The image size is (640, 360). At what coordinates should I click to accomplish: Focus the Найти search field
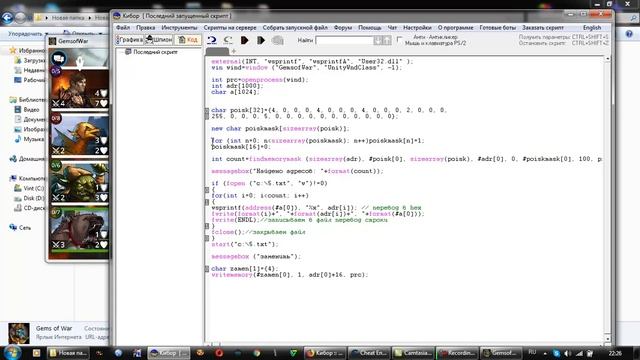coord(344,40)
